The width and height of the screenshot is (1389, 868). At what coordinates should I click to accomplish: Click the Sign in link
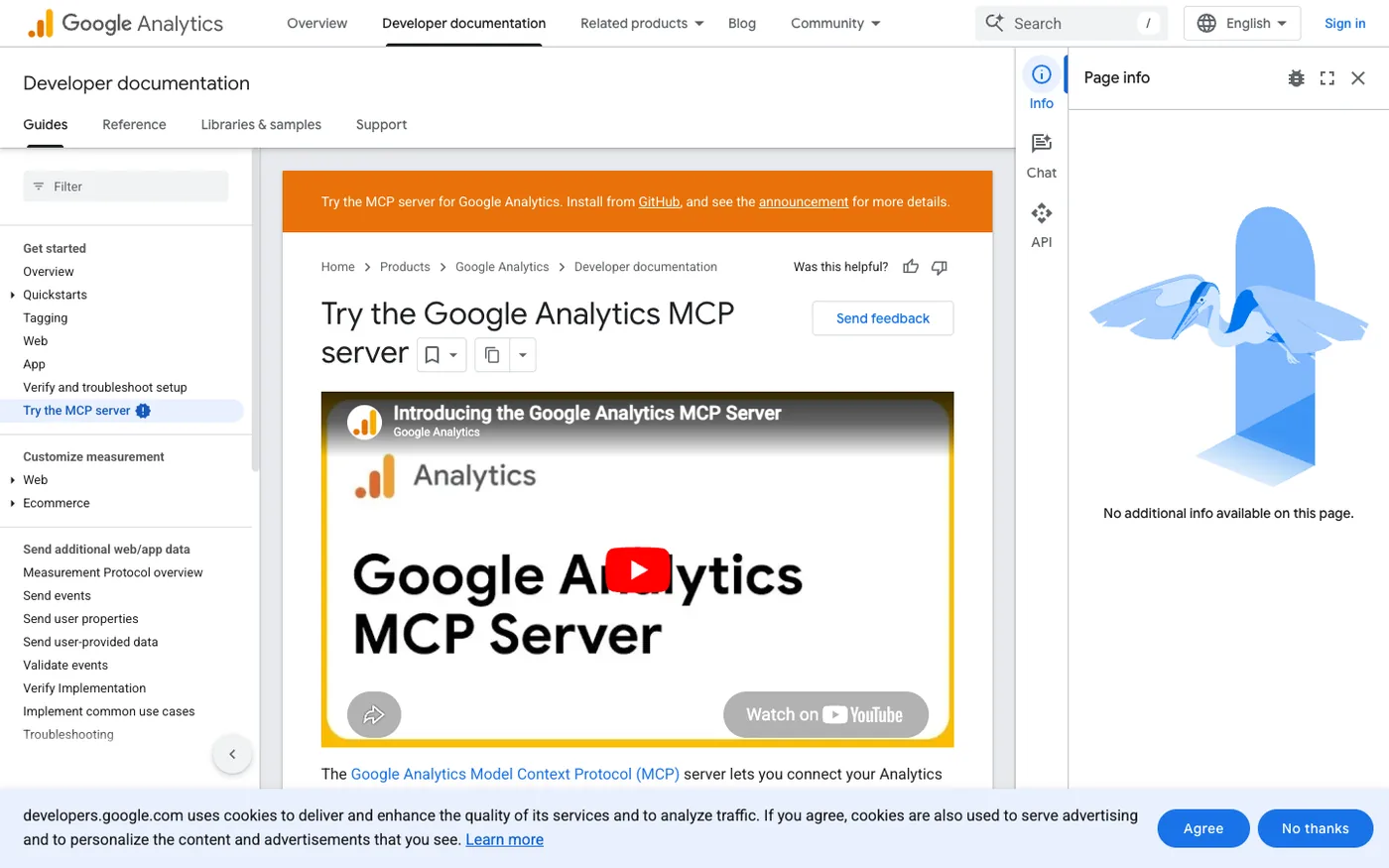point(1345,24)
